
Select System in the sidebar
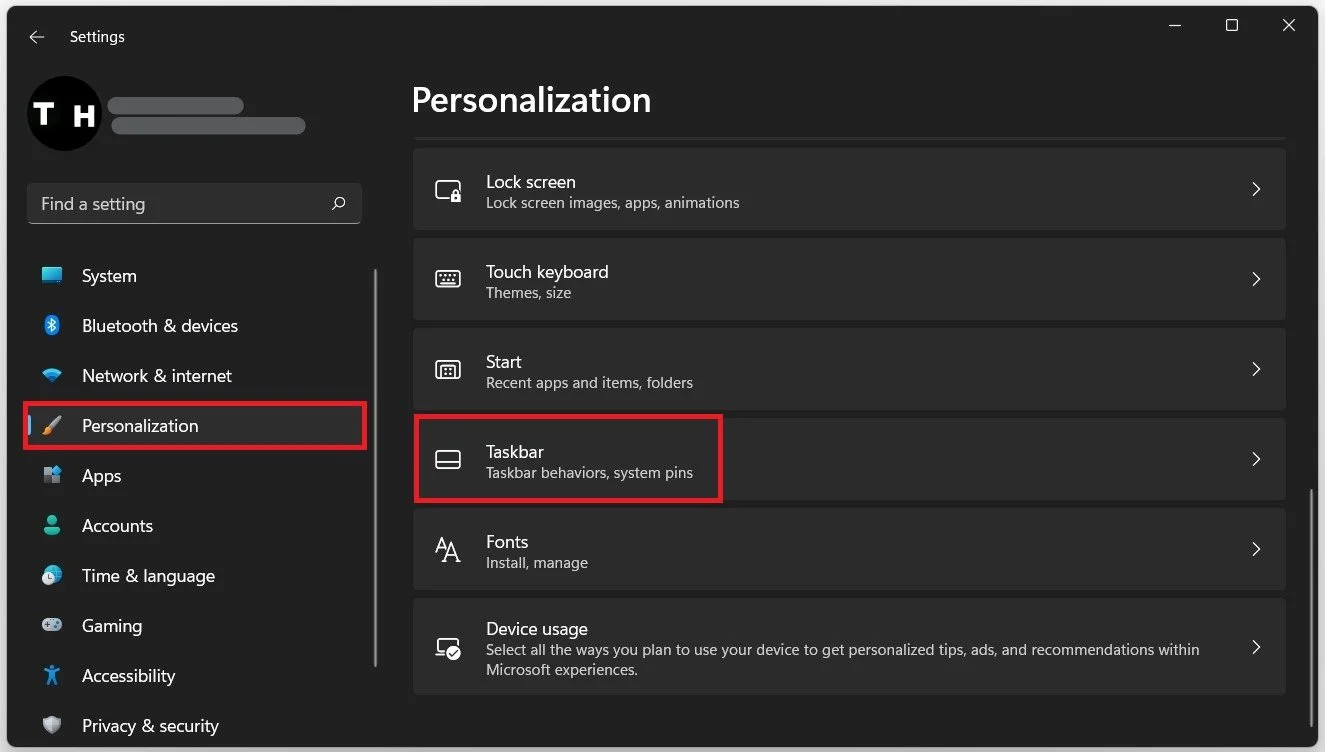pyautogui.click(x=195, y=276)
